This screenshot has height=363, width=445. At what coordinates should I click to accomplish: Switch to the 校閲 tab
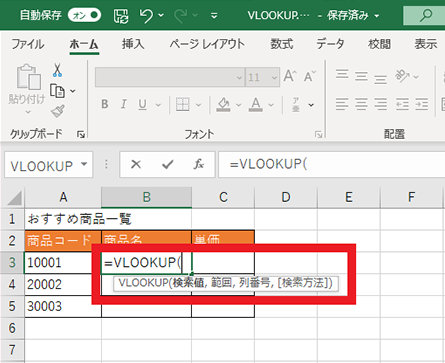click(x=379, y=44)
